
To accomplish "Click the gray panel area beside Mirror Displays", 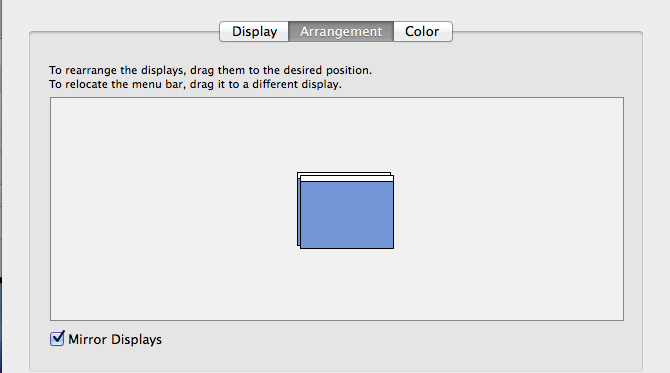I will (385, 344).
